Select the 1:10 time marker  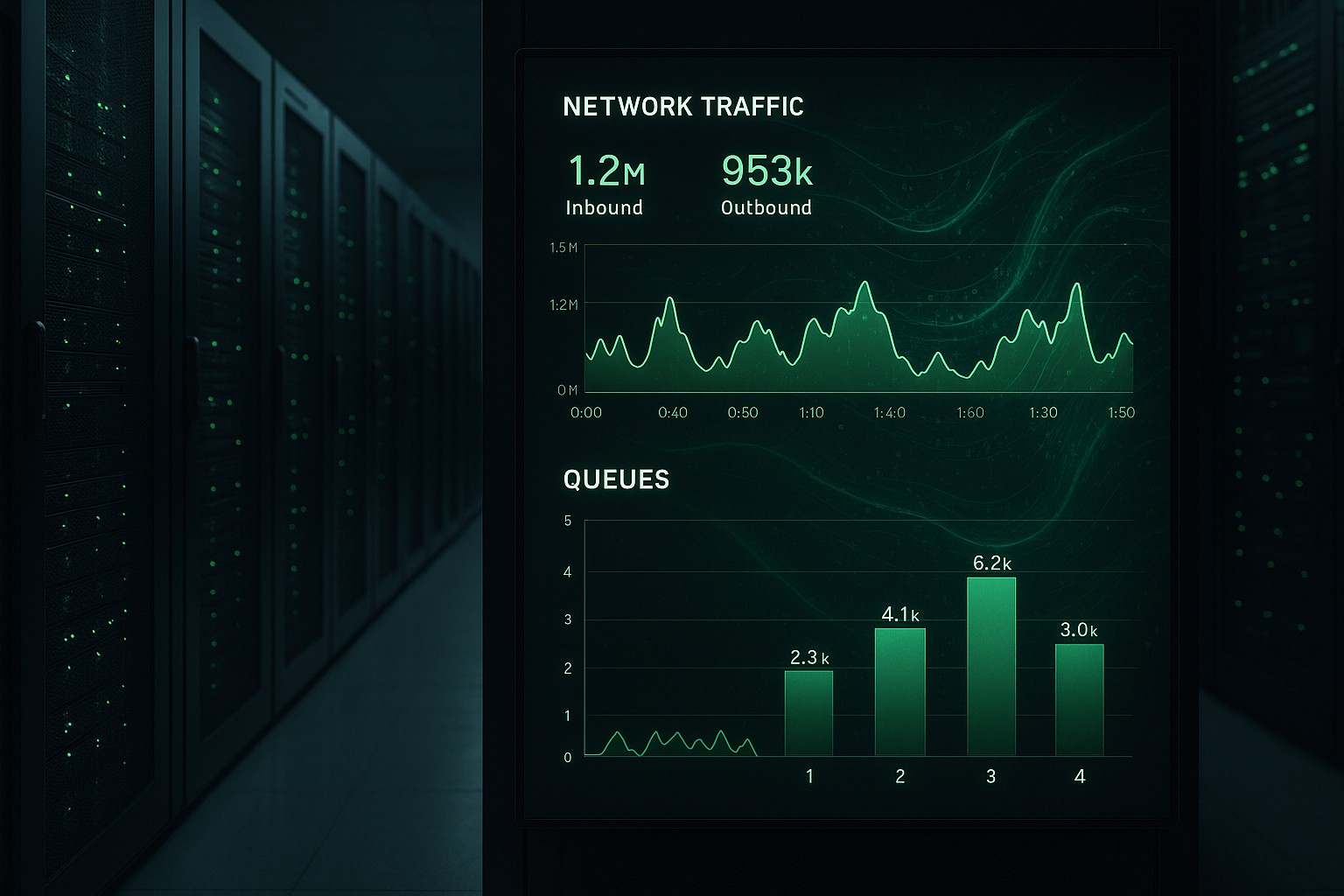coord(811,413)
